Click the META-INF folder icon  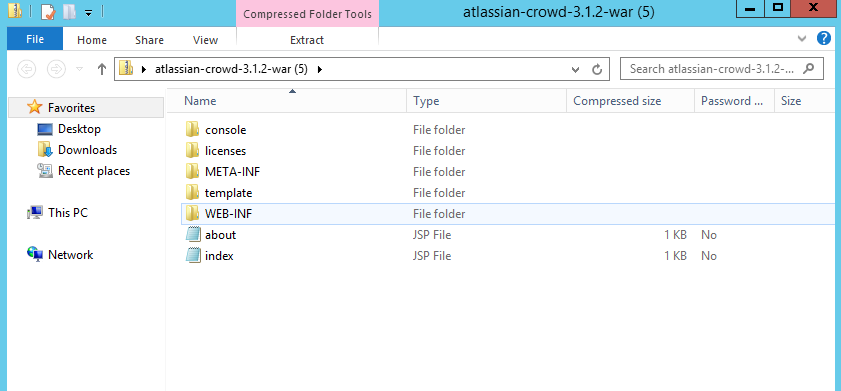(193, 172)
